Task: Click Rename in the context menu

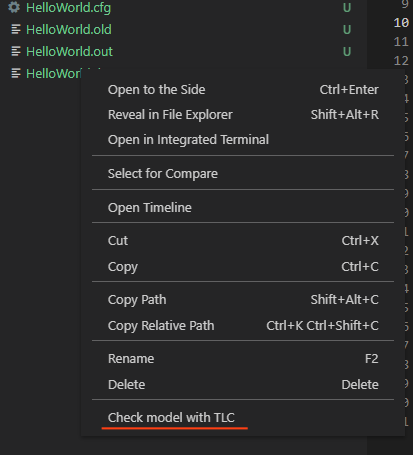Action: (243, 359)
